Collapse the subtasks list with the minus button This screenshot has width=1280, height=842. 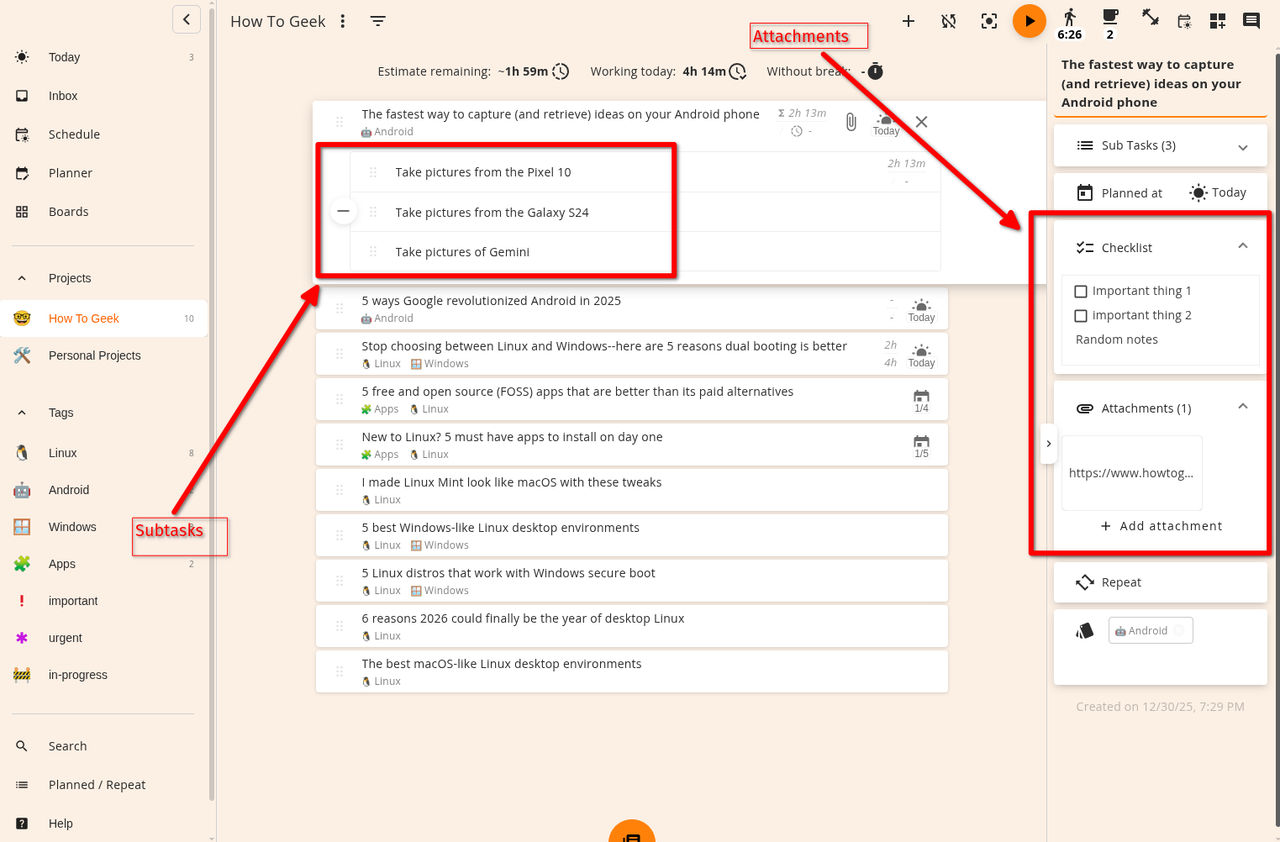point(343,211)
